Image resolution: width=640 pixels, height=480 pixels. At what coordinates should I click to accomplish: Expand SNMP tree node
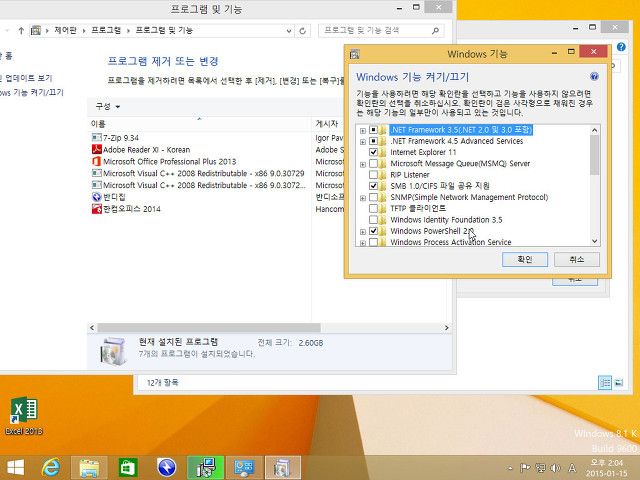click(362, 198)
